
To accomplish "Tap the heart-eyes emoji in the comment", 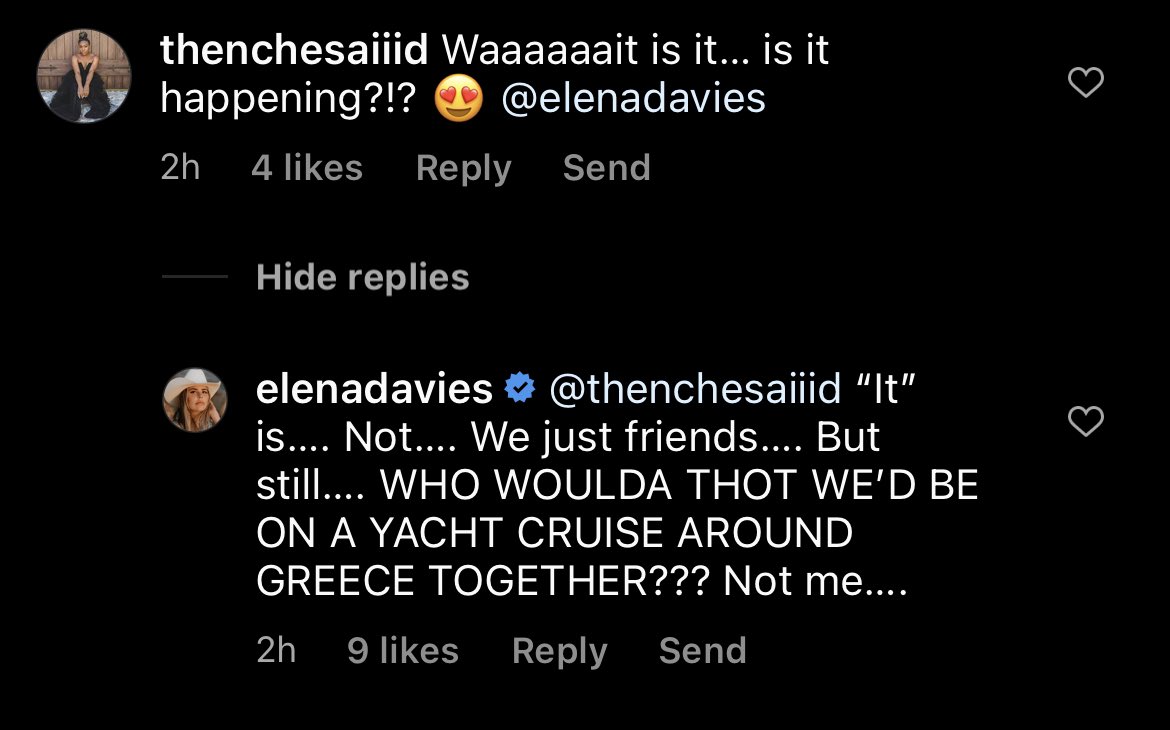I will point(458,99).
